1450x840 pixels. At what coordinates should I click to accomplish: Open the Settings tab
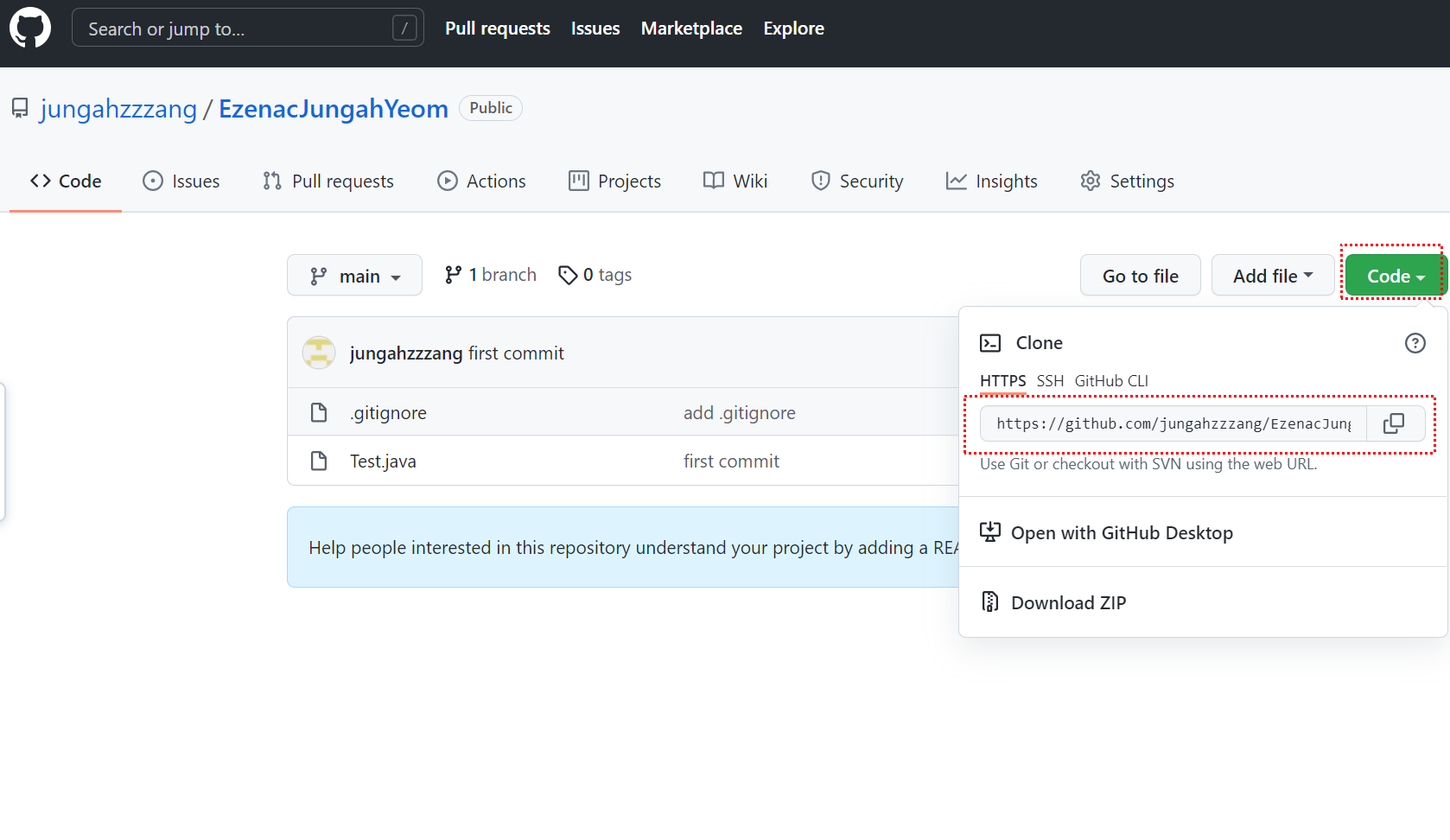pos(1127,181)
